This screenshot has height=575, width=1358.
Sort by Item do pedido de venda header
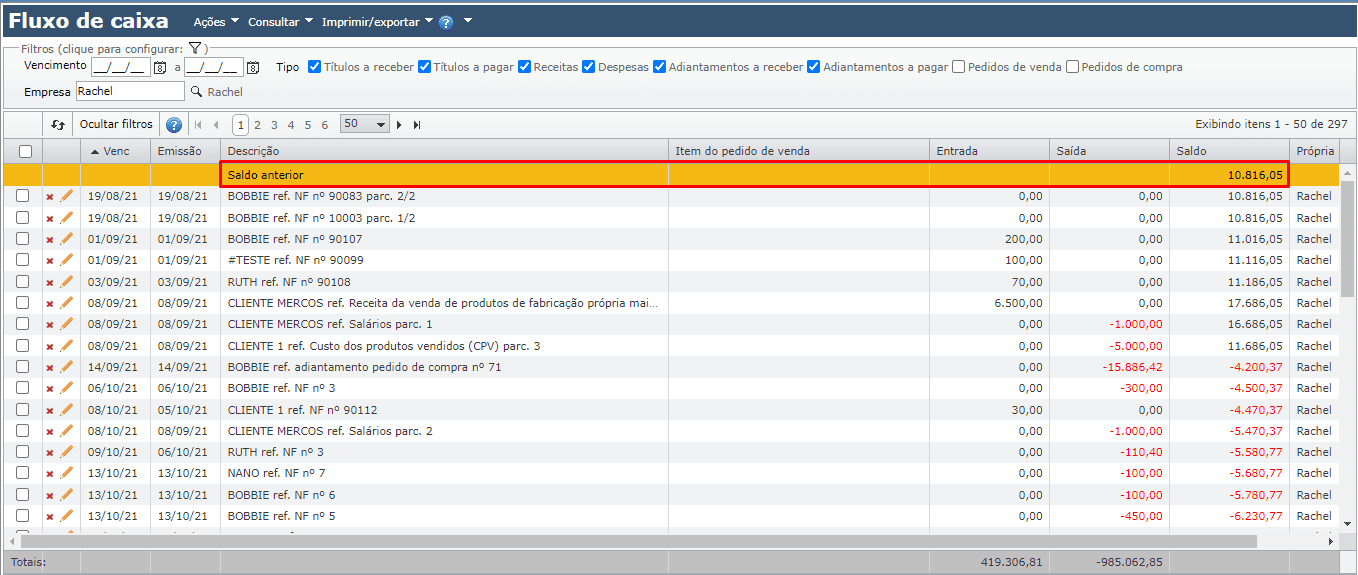pyautogui.click(x=799, y=151)
